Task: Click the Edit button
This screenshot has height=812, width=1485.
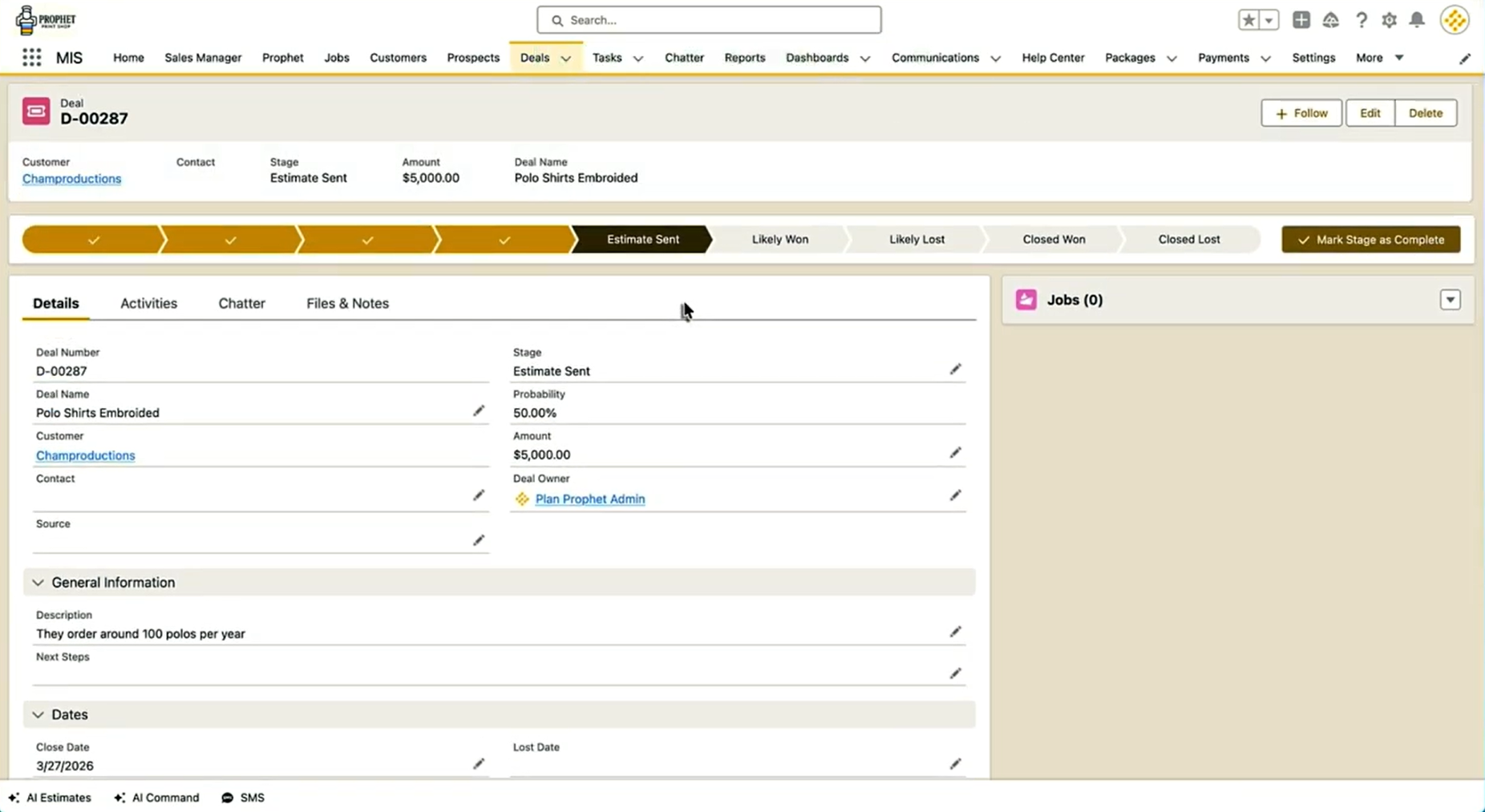Action: pyautogui.click(x=1370, y=113)
